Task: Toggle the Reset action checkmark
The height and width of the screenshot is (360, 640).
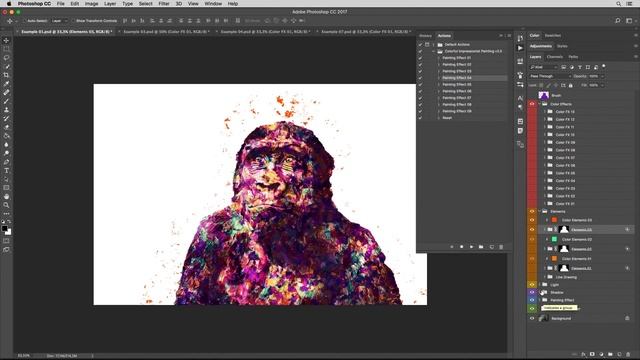Action: (x=420, y=118)
